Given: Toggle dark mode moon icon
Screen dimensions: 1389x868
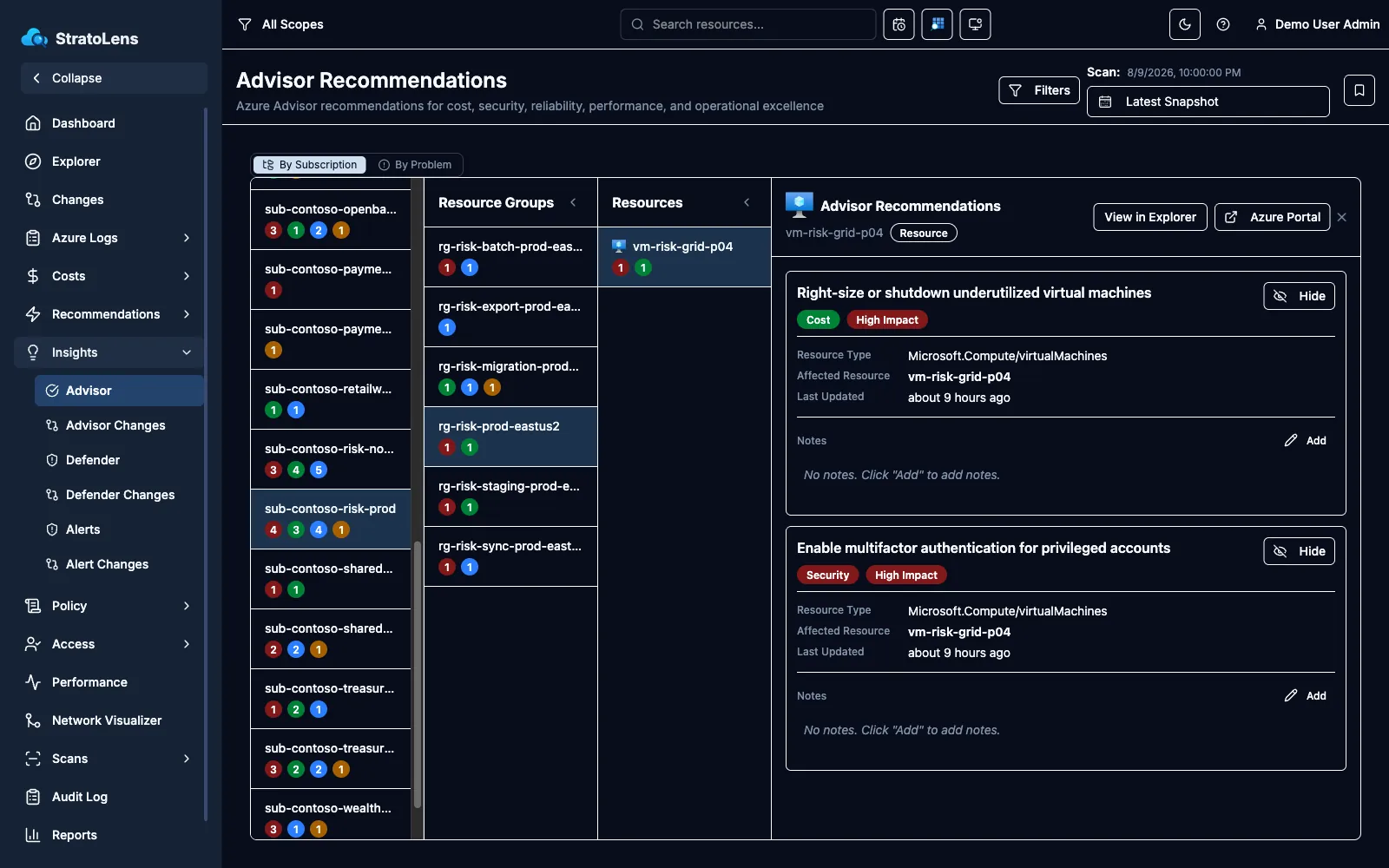Looking at the screenshot, I should pos(1185,24).
